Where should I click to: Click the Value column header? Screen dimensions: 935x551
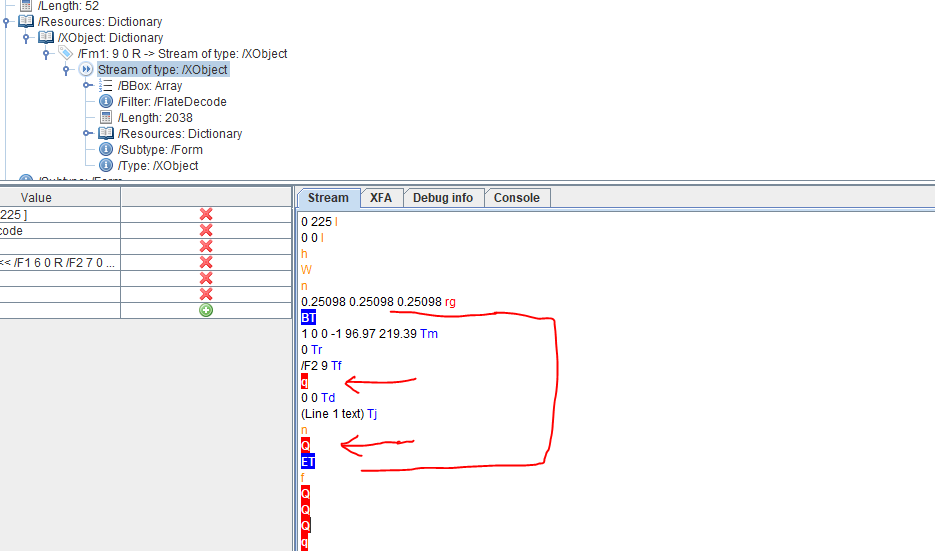click(x=37, y=198)
